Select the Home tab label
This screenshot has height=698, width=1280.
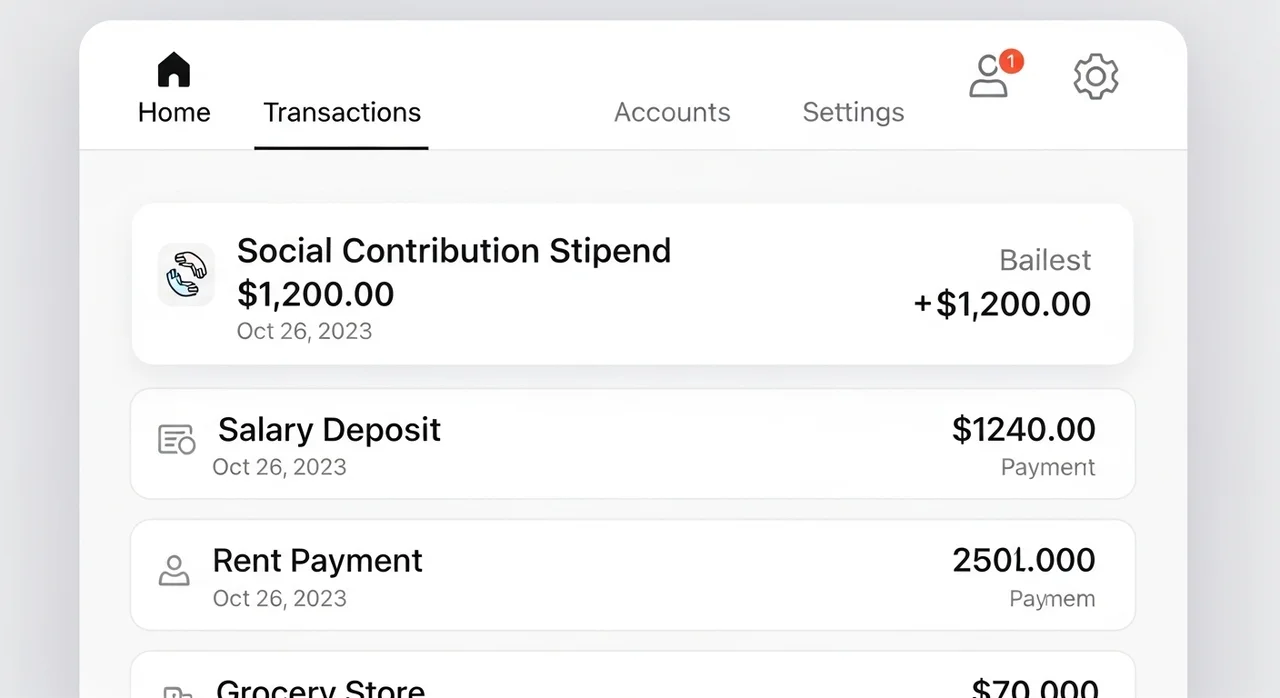(174, 112)
